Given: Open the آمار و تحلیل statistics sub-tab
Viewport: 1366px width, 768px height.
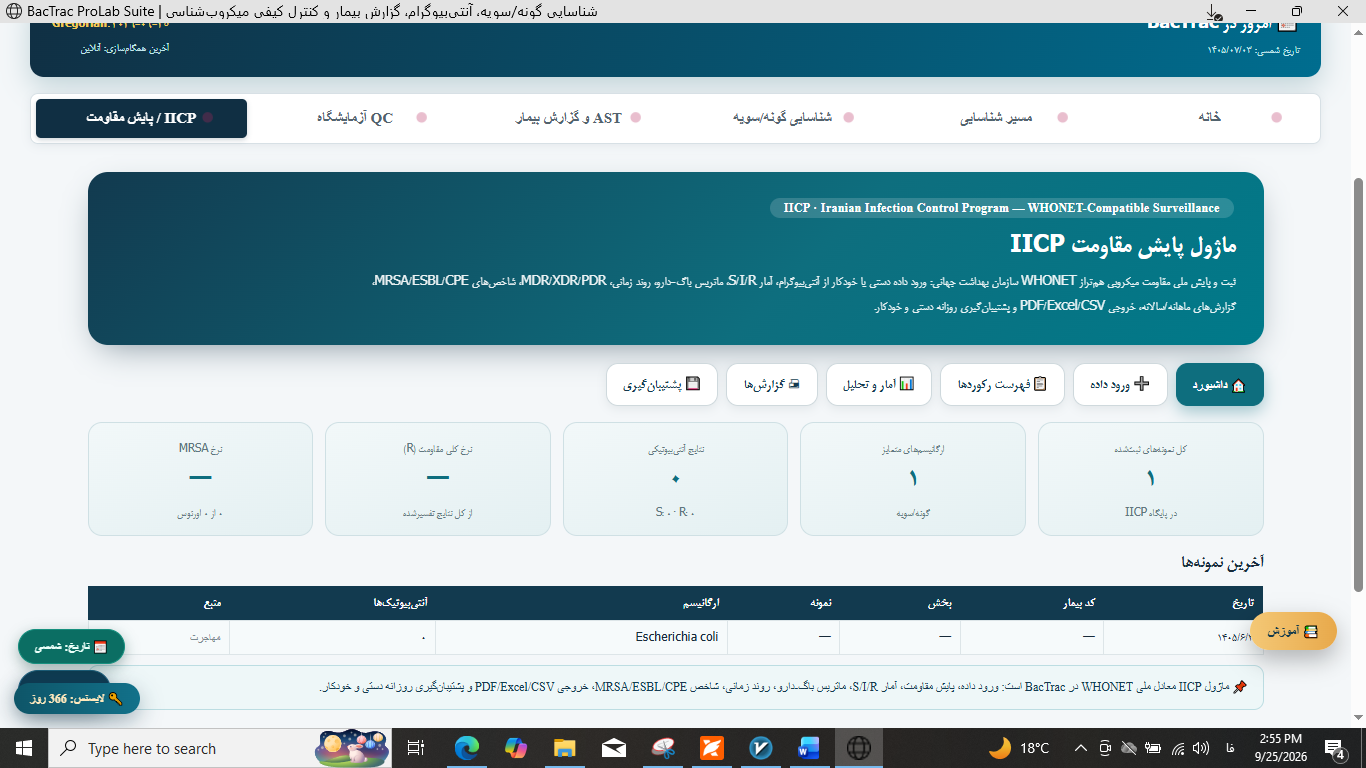Looking at the screenshot, I should click(879, 385).
